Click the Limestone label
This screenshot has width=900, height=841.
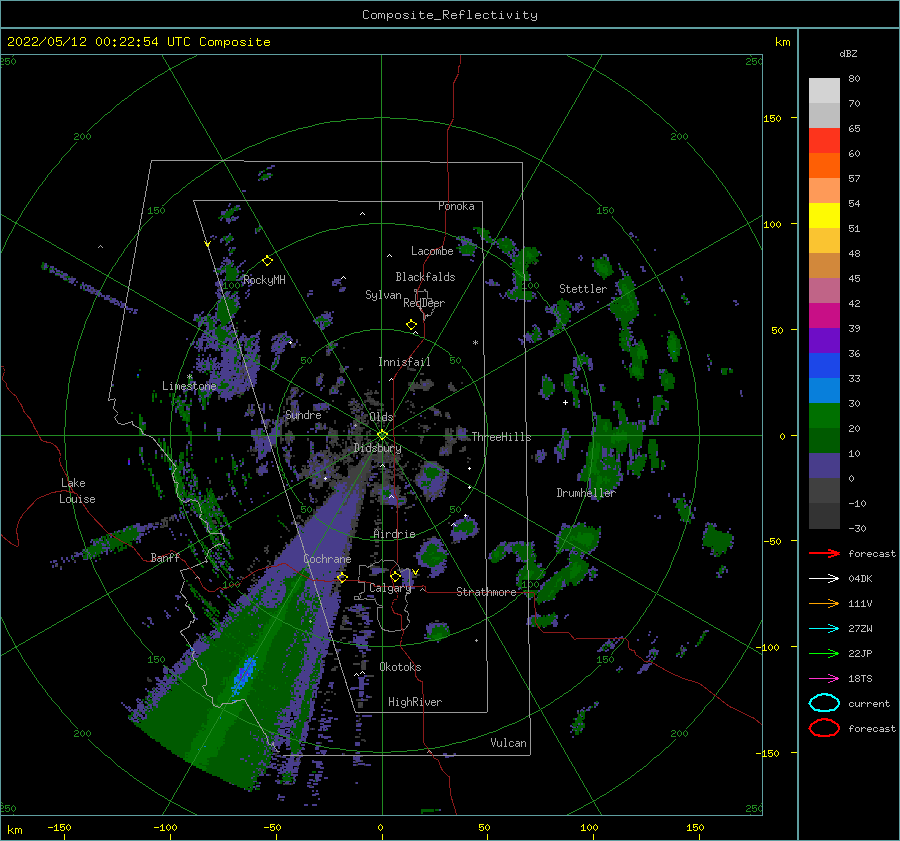point(189,386)
